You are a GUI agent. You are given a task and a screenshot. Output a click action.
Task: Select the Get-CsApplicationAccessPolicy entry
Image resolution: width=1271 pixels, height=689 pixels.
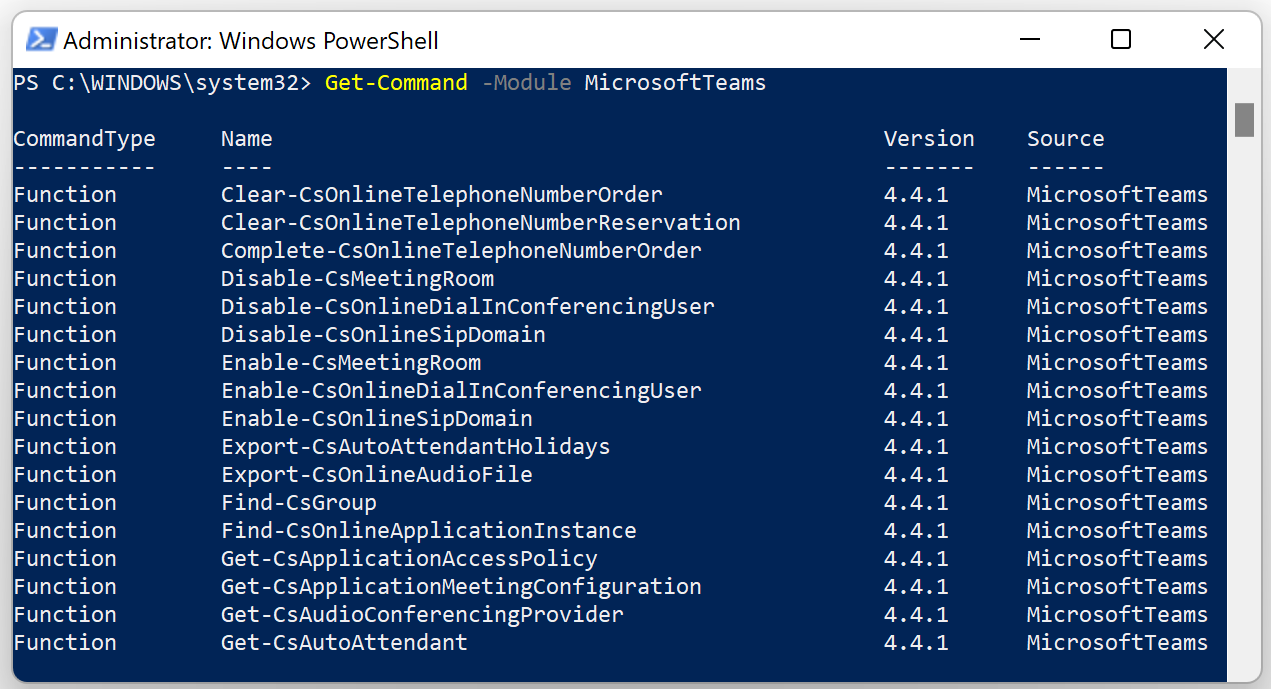[x=409, y=558]
